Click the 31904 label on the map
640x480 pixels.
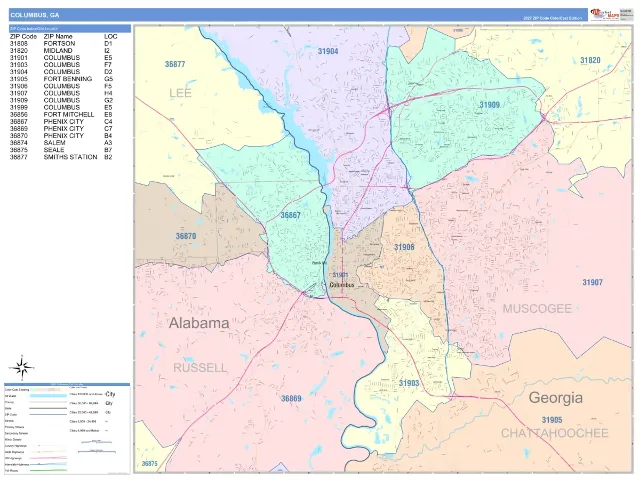(x=328, y=51)
